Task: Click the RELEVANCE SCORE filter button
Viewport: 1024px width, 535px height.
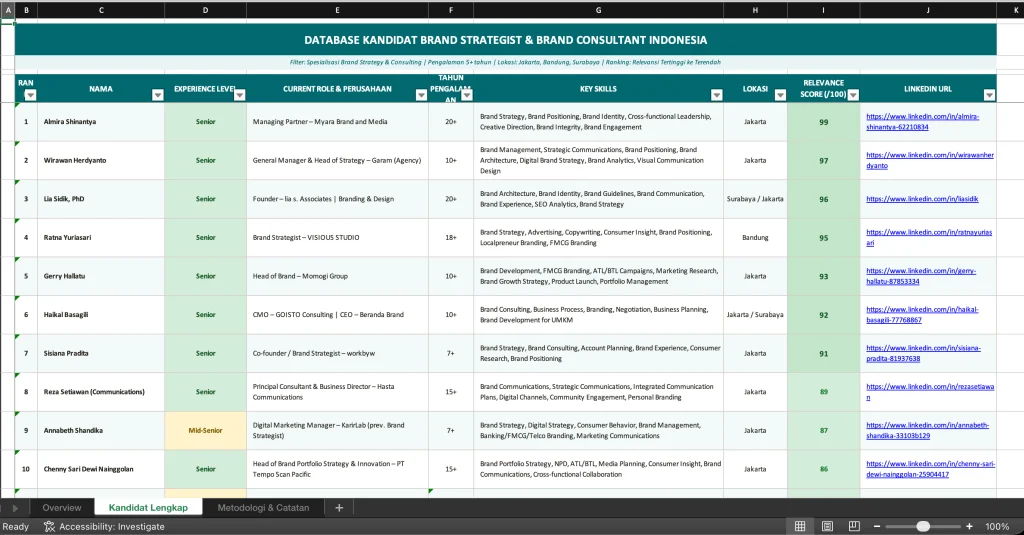Action: coord(852,95)
